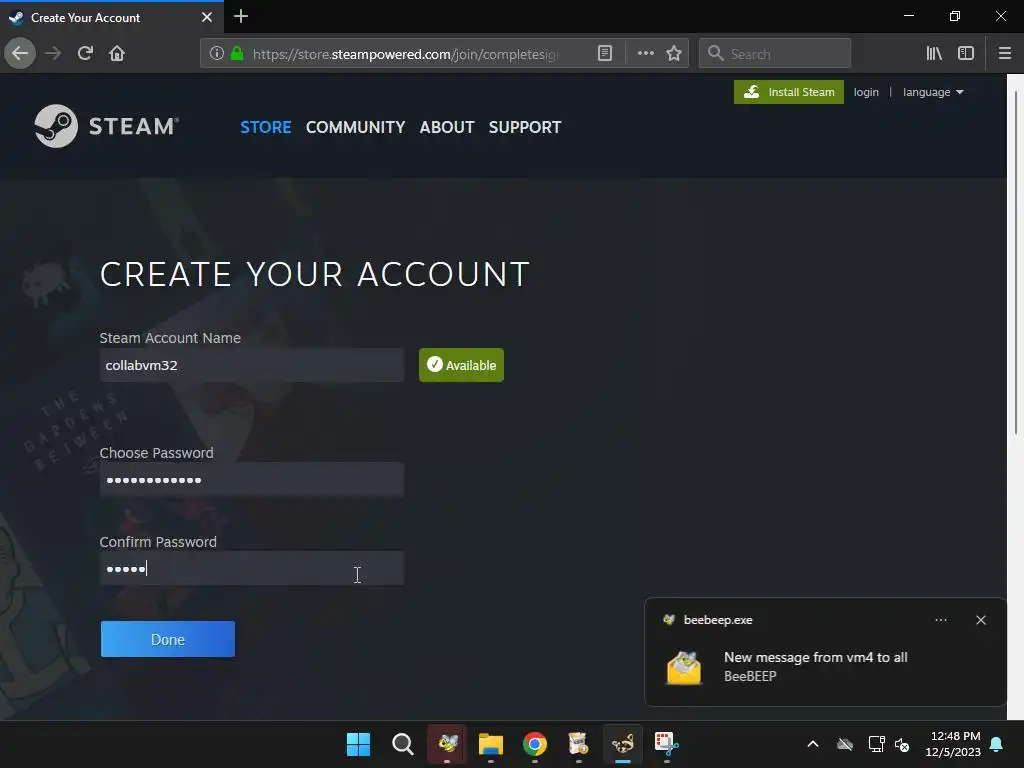The width and height of the screenshot is (1024, 768).
Task: Click the BeeBEEP envelope notification icon
Action: click(x=684, y=667)
